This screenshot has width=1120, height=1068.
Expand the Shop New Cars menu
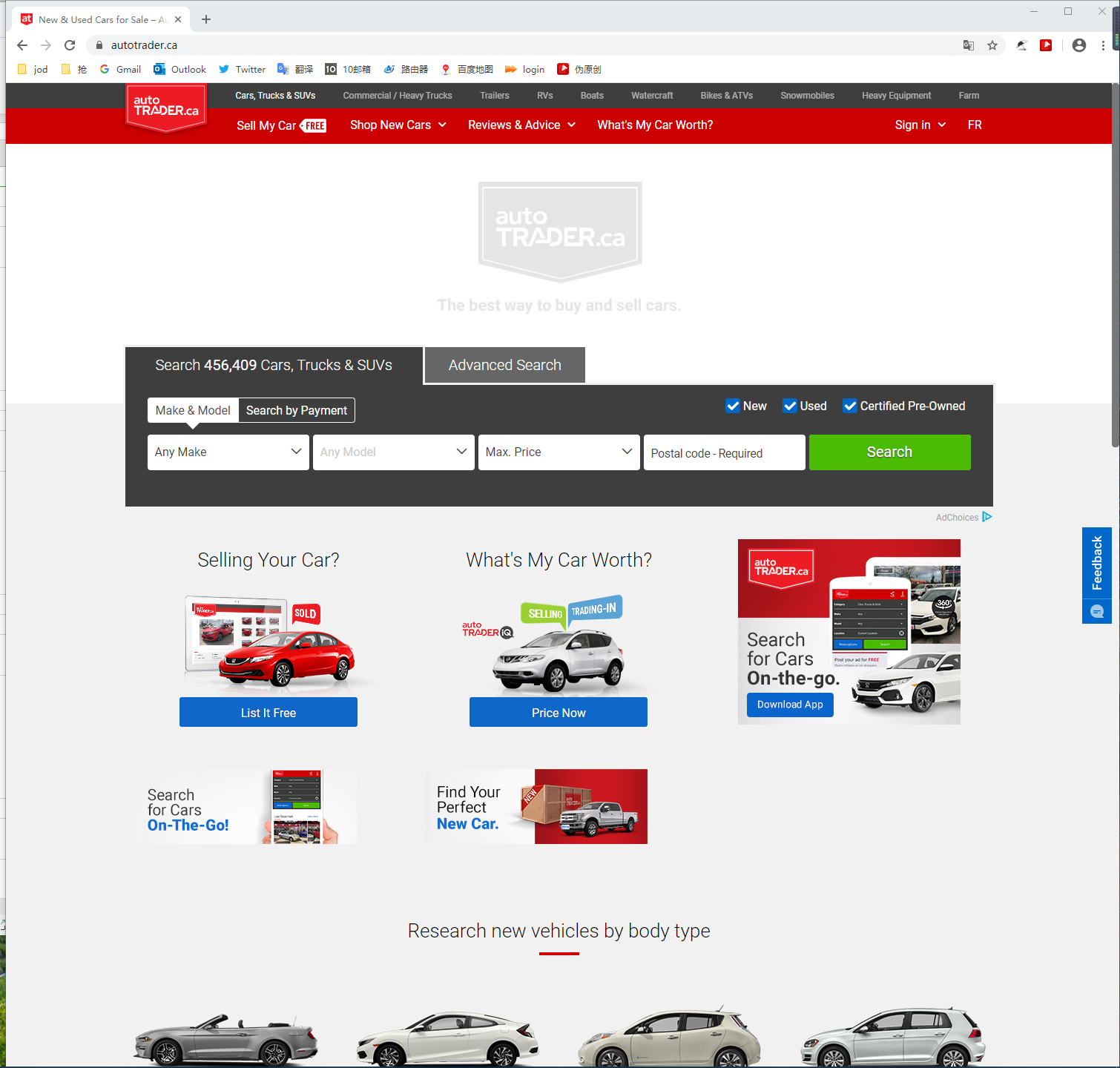[398, 125]
